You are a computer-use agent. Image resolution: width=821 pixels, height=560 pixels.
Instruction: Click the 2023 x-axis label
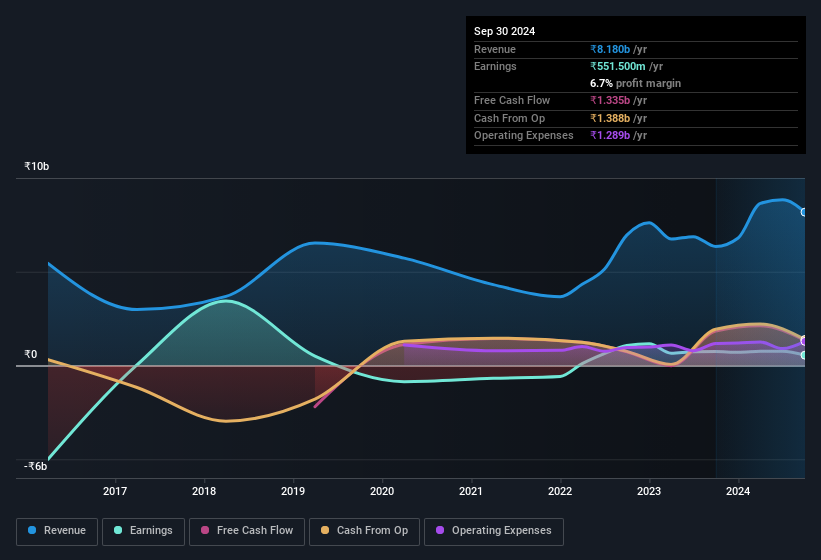click(x=649, y=491)
